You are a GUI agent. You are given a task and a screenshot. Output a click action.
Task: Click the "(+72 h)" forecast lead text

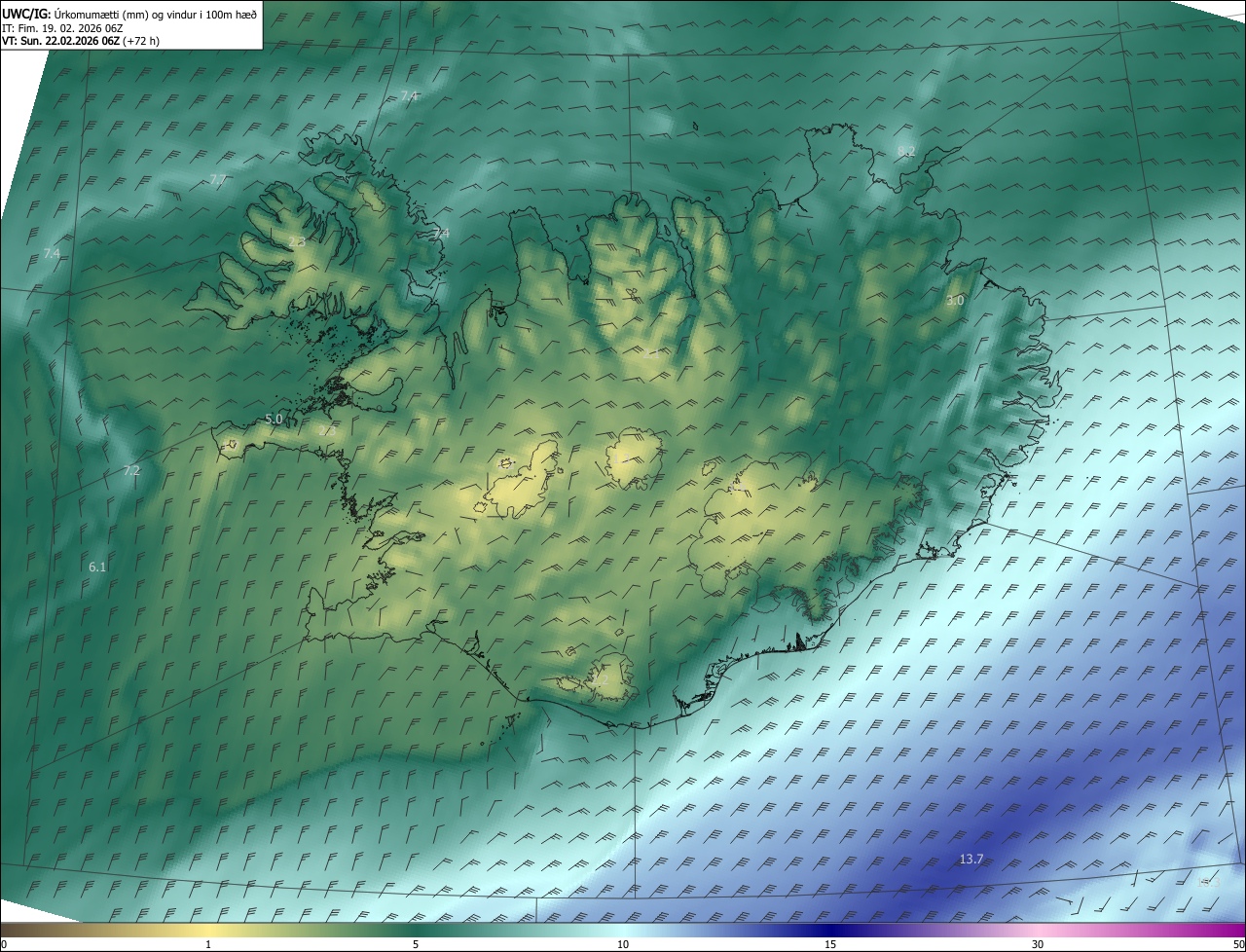[x=142, y=41]
